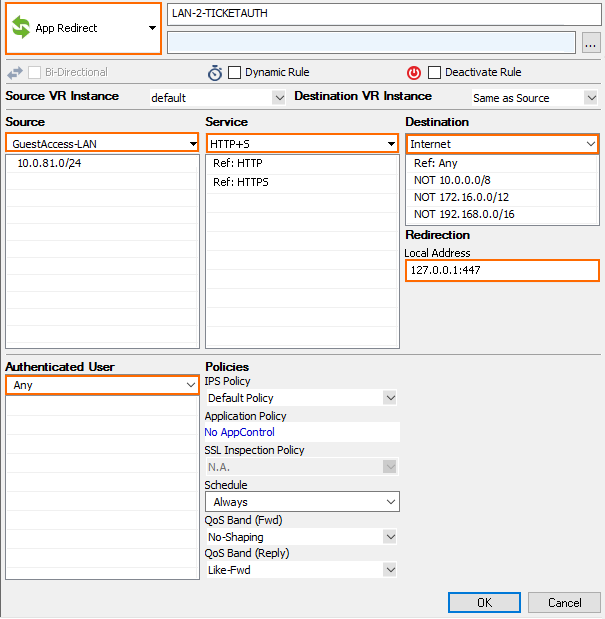
Task: Open the IPS Policy dropdown
Action: (x=302, y=398)
